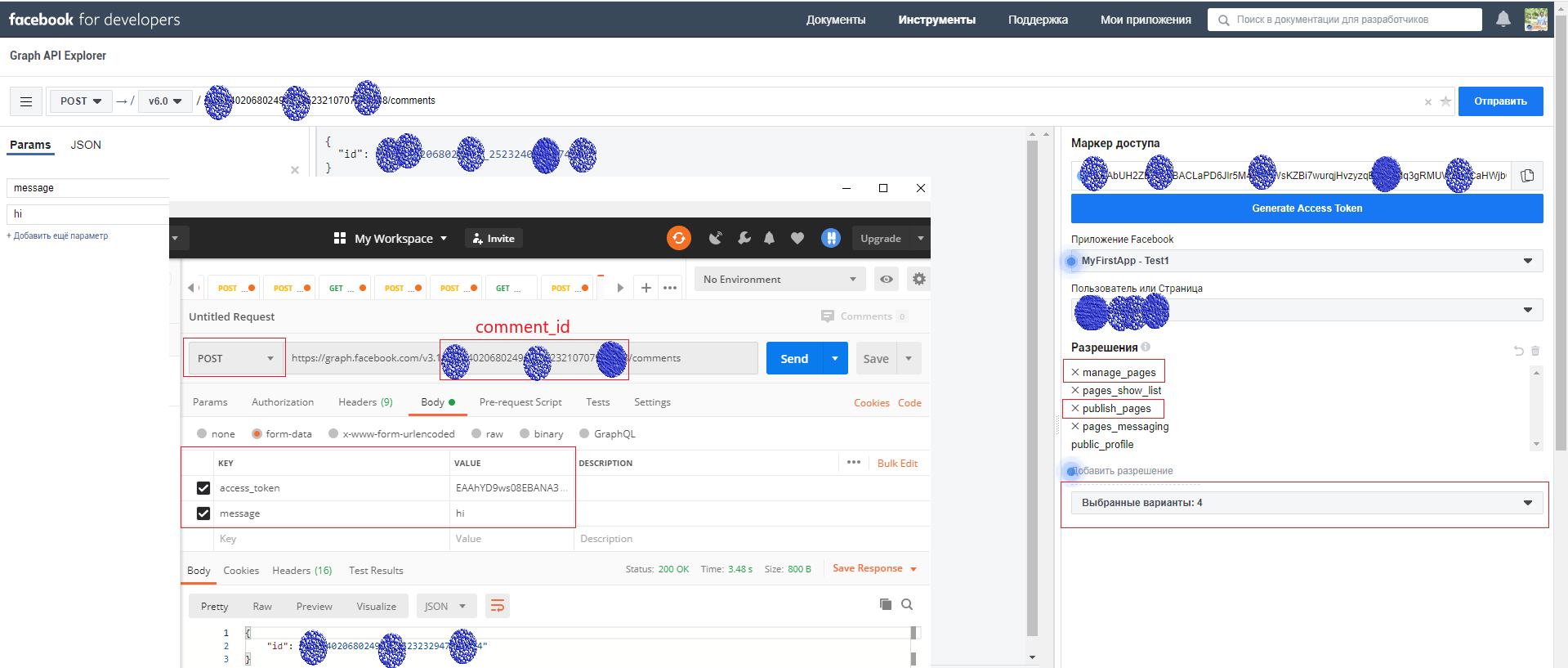
Task: Open Postman Authorization tab
Action: pos(283,402)
